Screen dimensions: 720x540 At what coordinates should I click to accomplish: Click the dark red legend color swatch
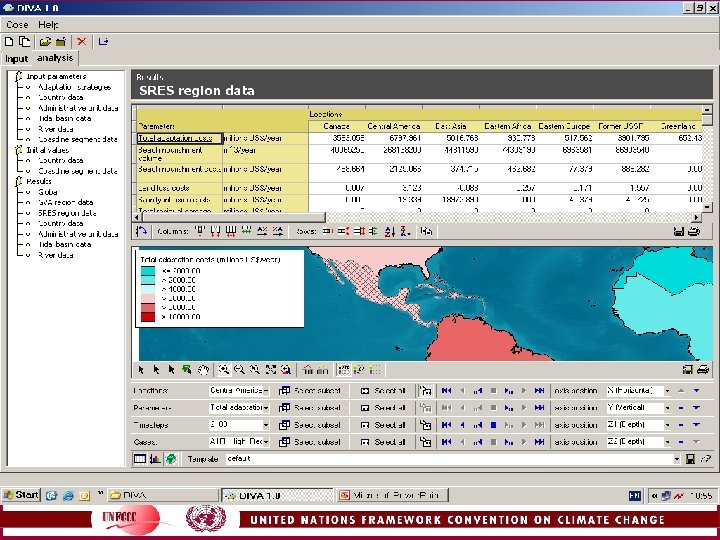[x=148, y=317]
